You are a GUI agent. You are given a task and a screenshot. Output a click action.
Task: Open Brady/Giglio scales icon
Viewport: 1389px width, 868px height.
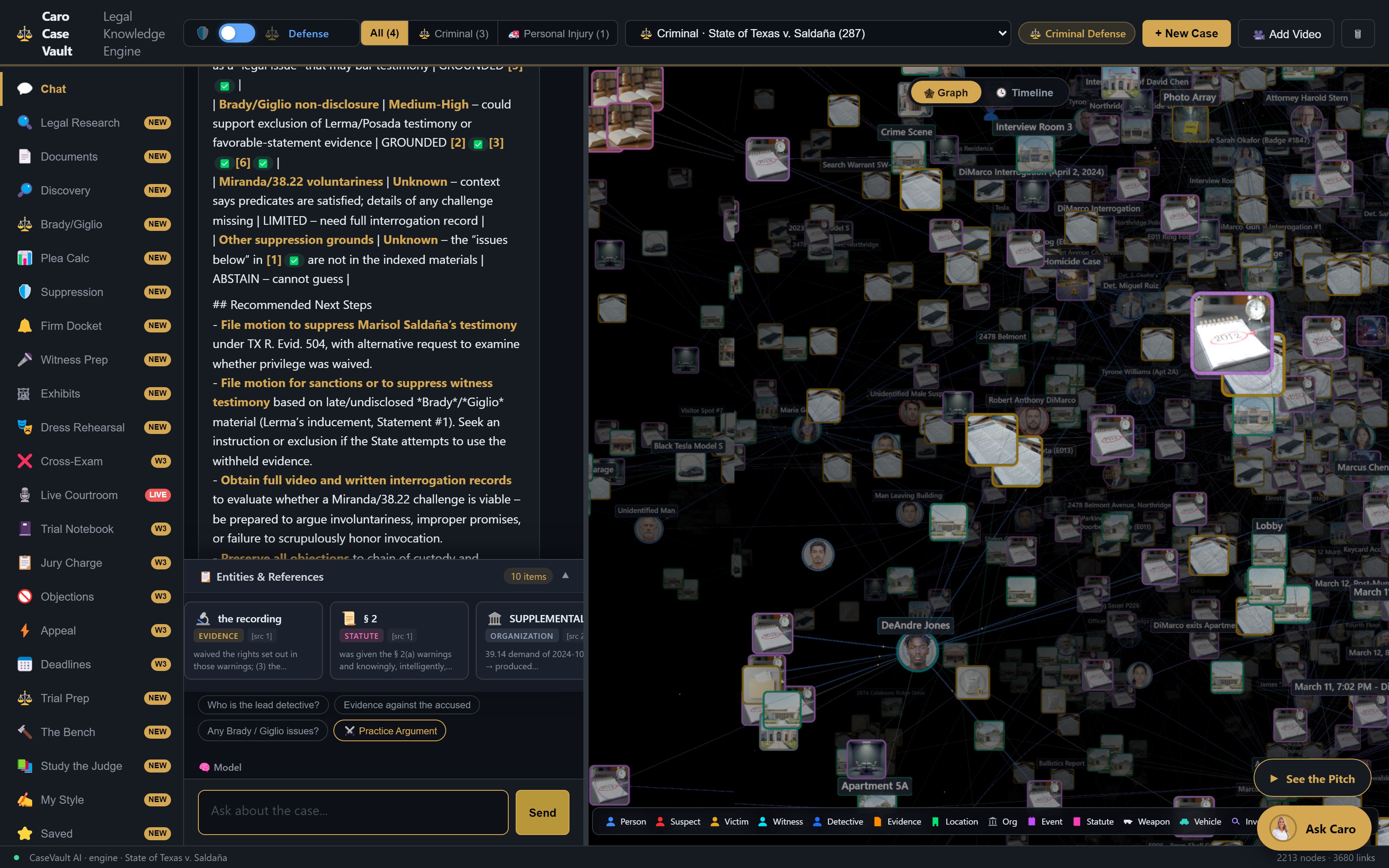(x=25, y=224)
